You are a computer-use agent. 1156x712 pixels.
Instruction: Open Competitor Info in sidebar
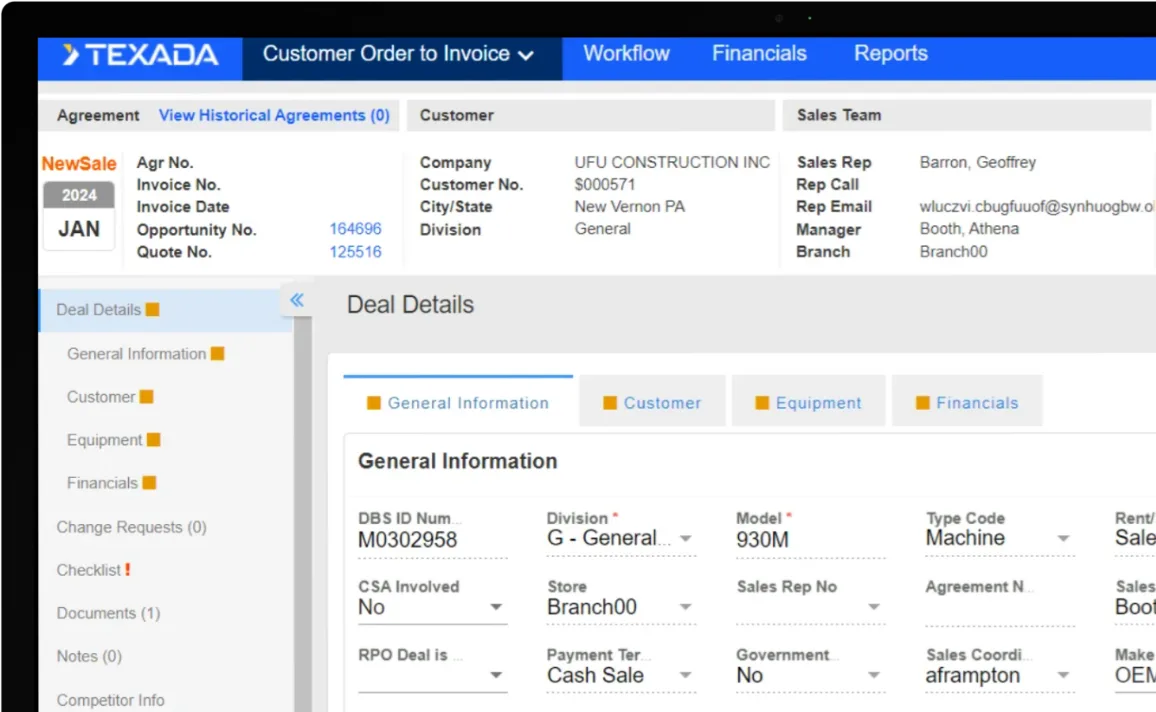[x=111, y=699]
